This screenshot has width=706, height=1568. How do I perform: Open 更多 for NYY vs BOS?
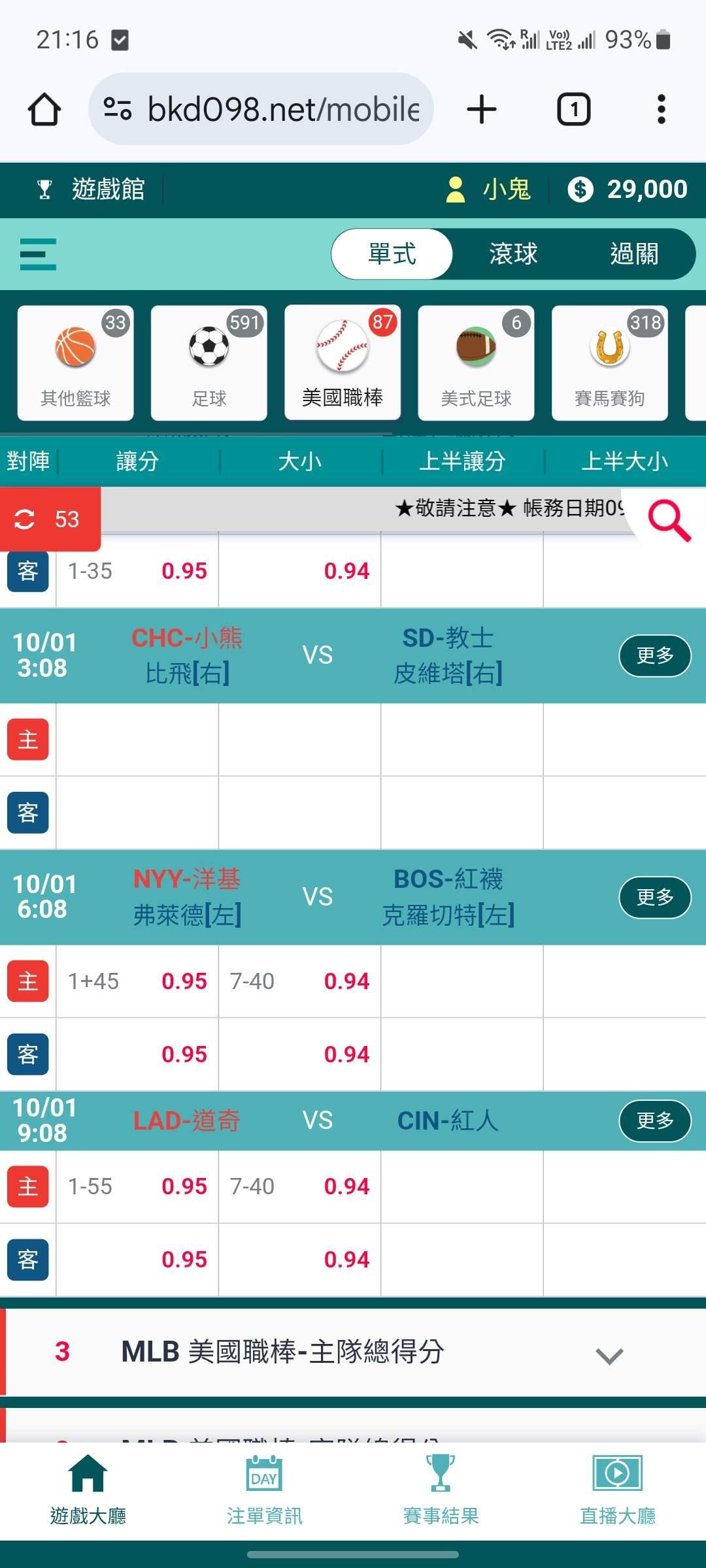point(655,897)
